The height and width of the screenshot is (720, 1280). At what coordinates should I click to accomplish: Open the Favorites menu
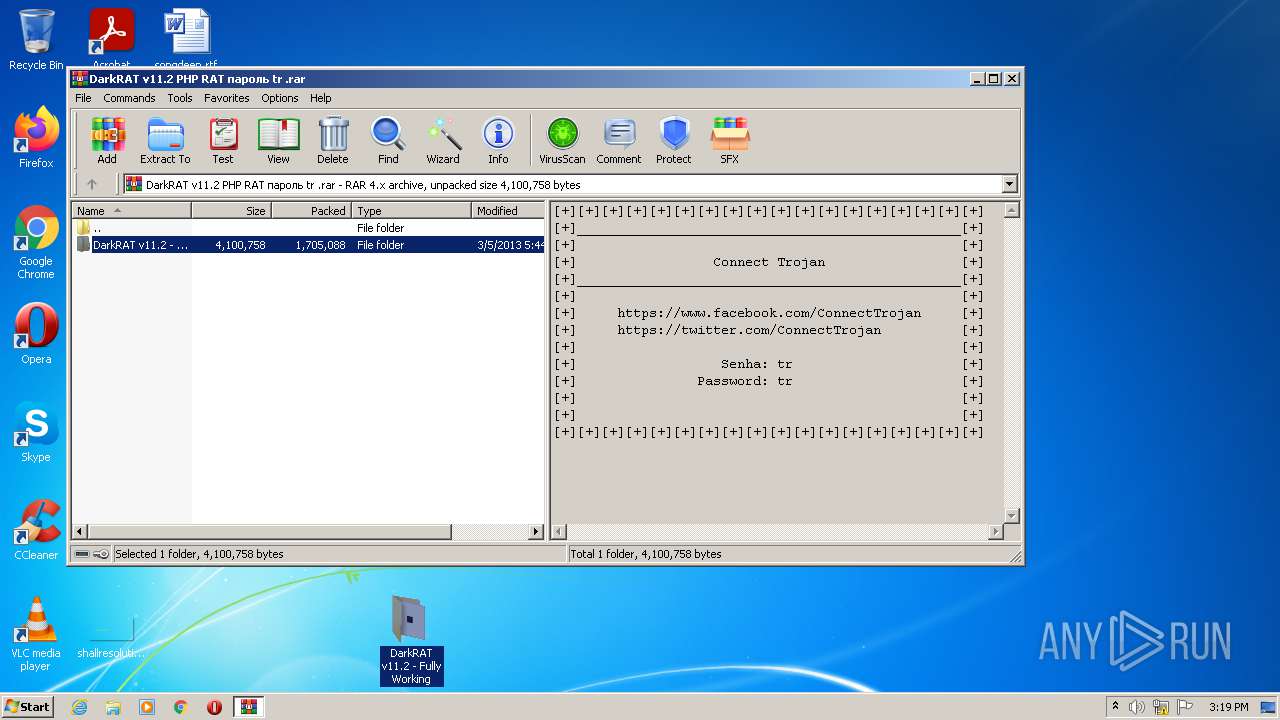pos(227,98)
